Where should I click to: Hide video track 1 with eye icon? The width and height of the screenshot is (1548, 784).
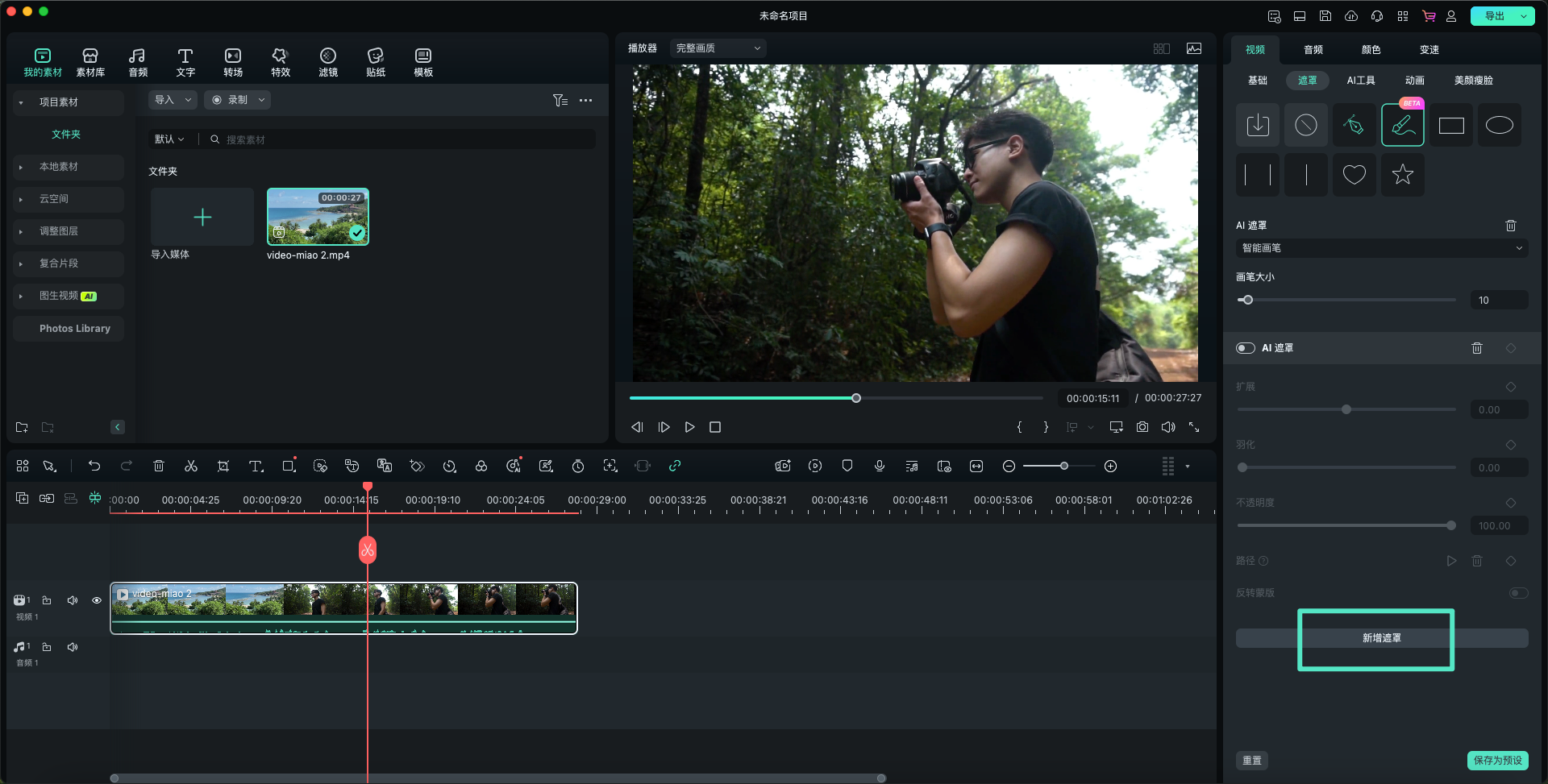click(97, 600)
